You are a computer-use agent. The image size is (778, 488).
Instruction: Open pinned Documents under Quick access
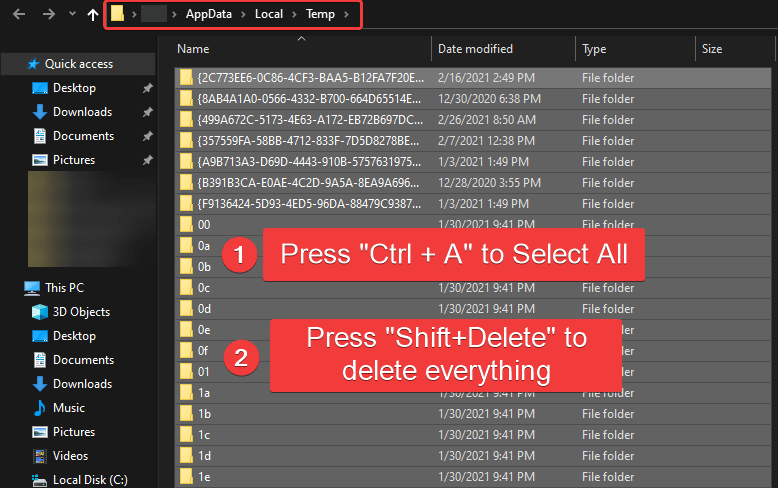(83, 136)
